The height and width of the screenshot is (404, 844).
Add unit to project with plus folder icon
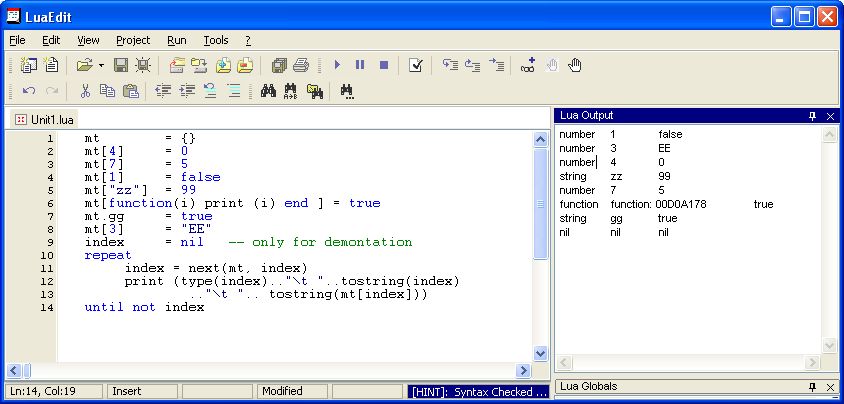click(x=223, y=66)
